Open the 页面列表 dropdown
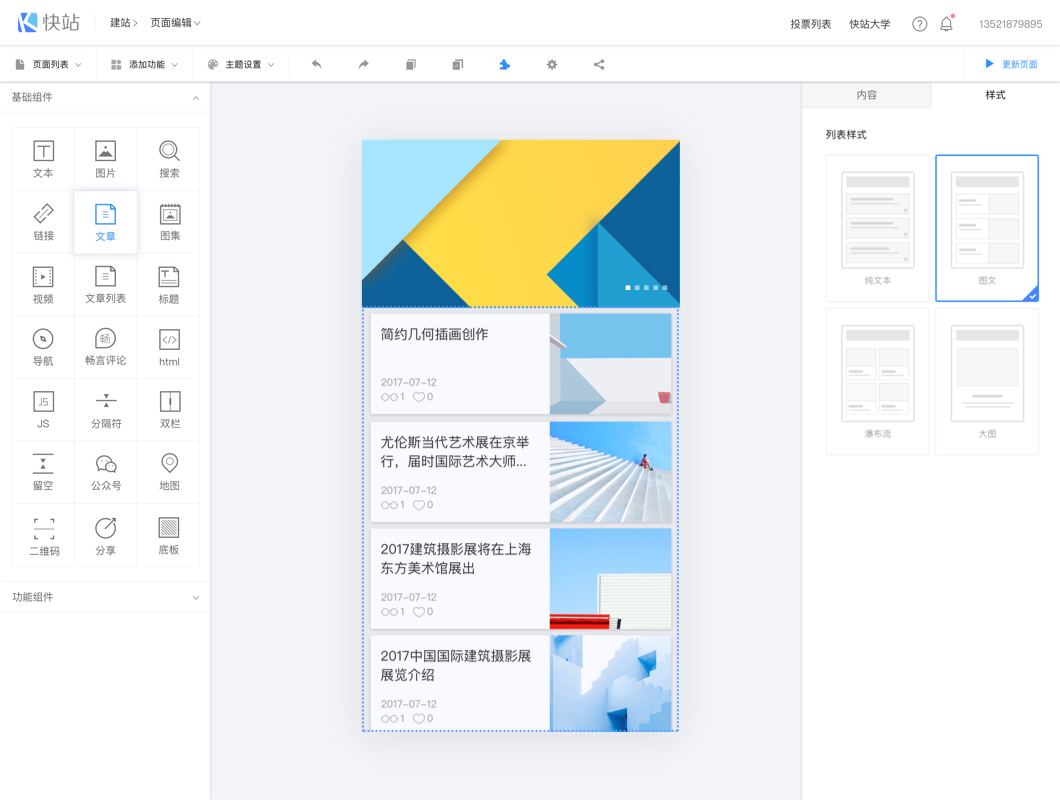The width and height of the screenshot is (1060, 800). [x=49, y=65]
